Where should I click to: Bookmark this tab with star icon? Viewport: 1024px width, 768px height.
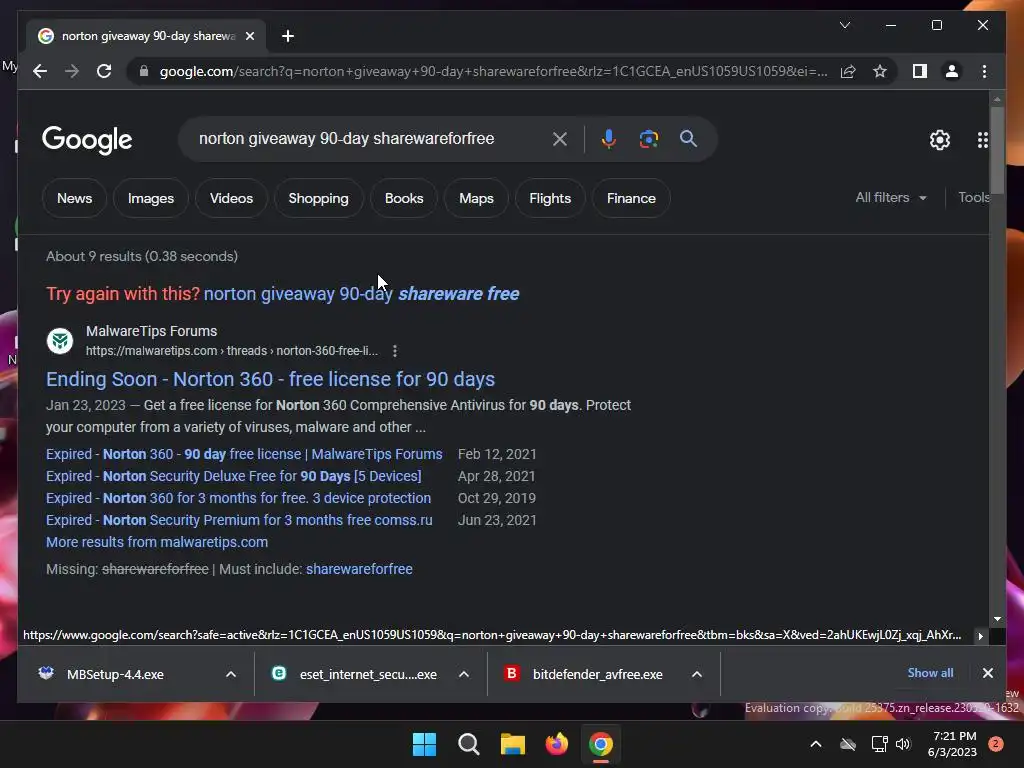click(x=880, y=71)
